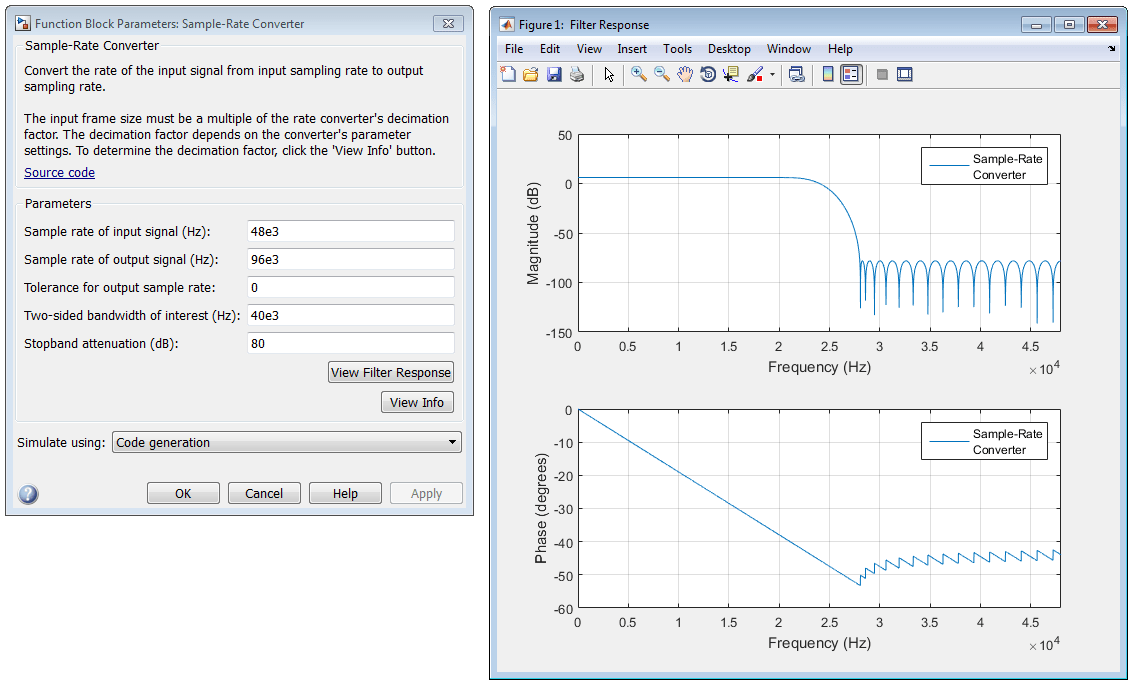This screenshot has width=1130, height=682.
Task: Click the Stopband attenuation input field
Action: 350,343
